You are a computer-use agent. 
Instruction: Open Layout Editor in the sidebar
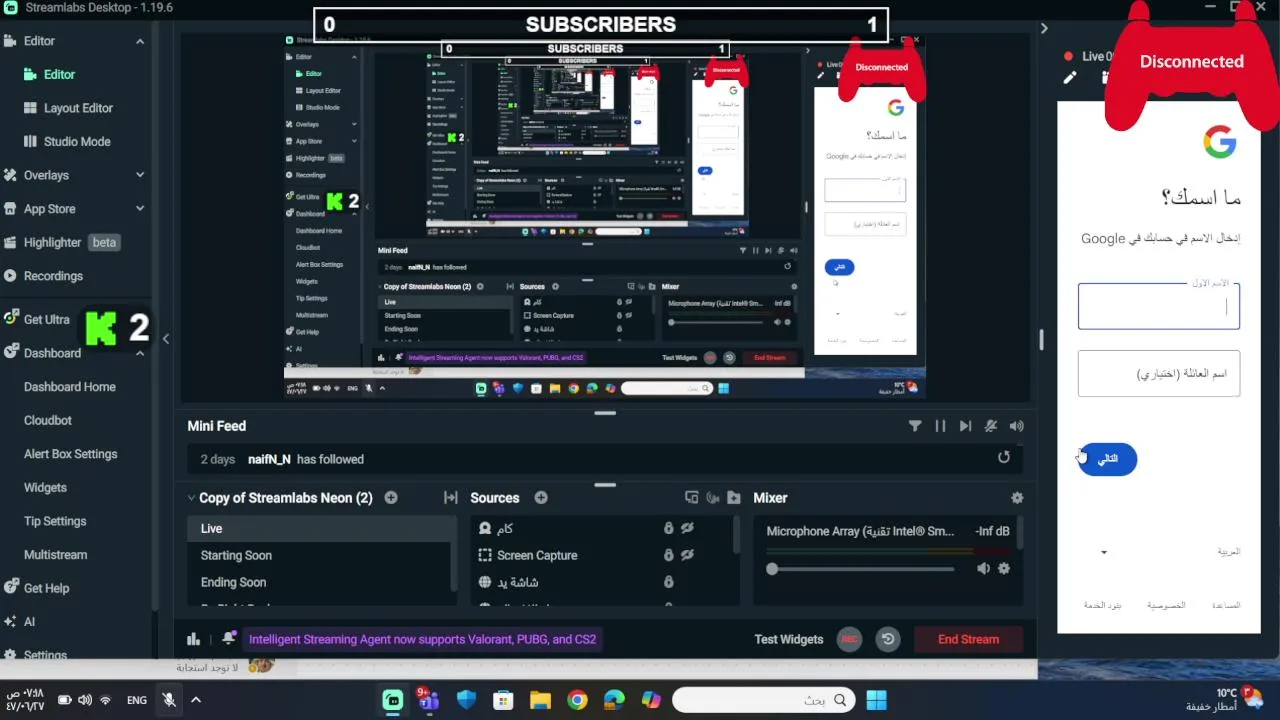pyautogui.click(x=78, y=108)
